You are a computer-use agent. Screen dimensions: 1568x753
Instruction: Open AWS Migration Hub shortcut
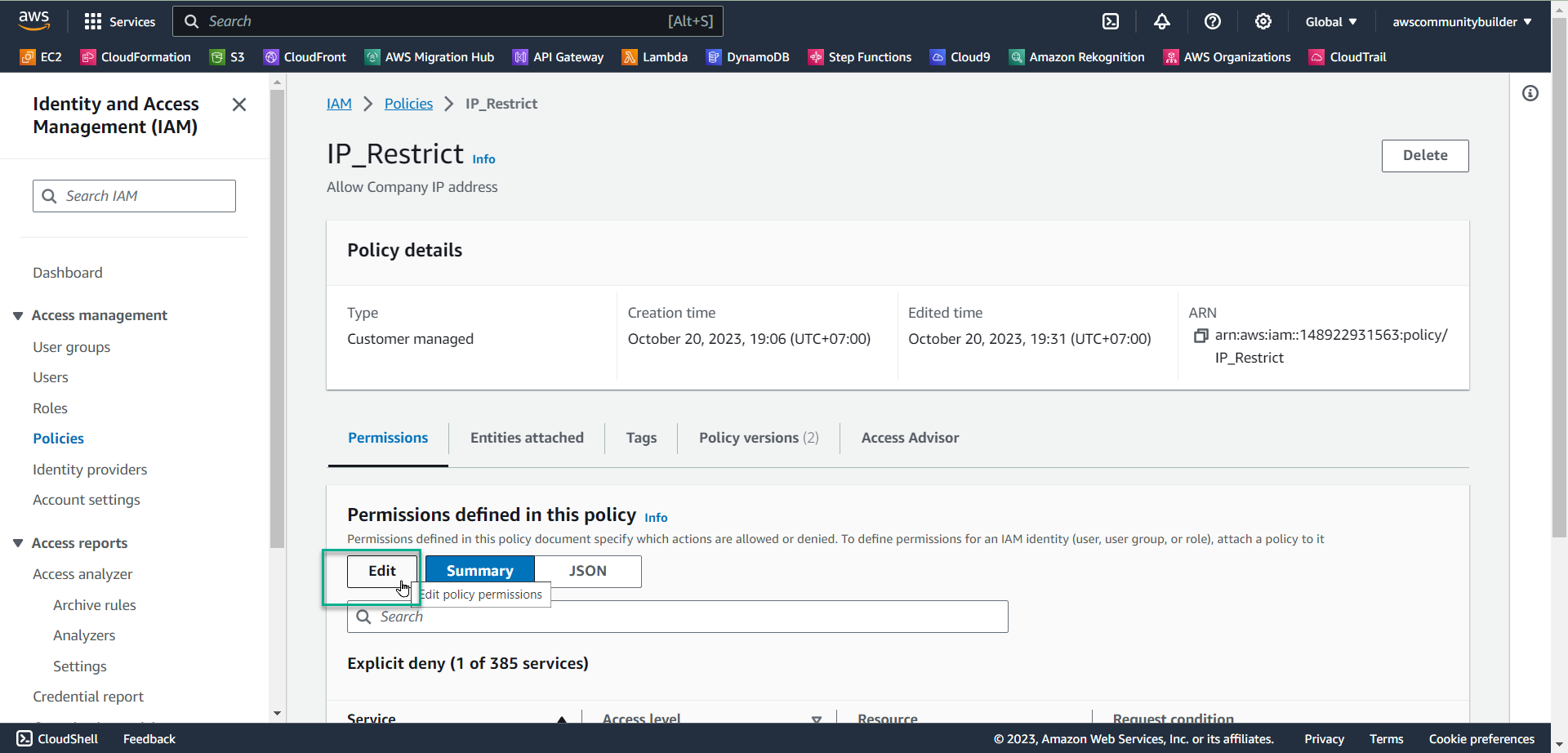click(430, 57)
